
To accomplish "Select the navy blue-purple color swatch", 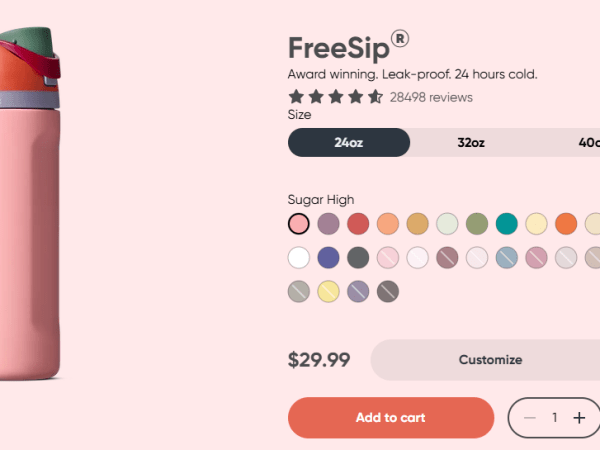I will pos(328,258).
